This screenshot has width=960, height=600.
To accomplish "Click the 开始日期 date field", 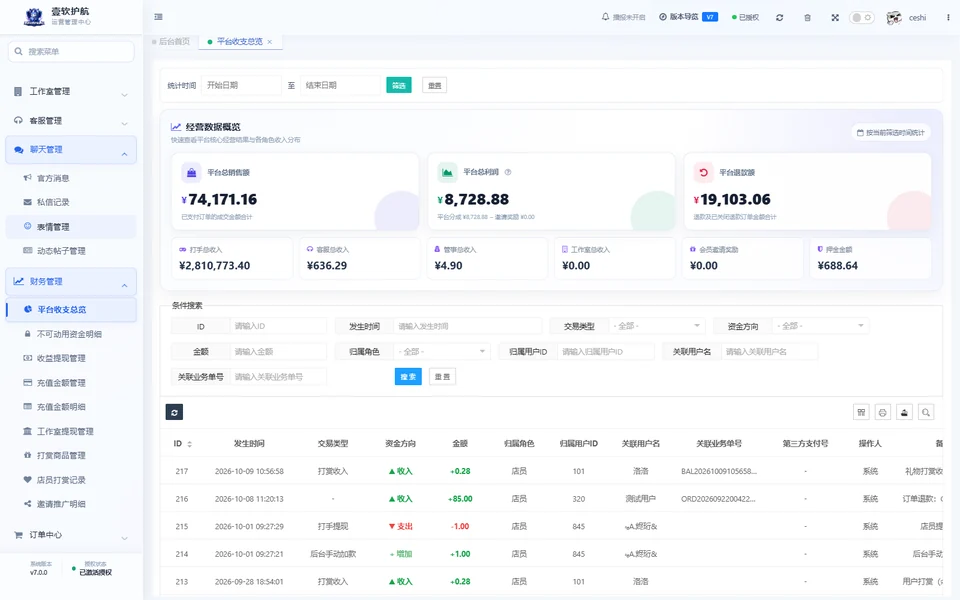I will pyautogui.click(x=241, y=85).
